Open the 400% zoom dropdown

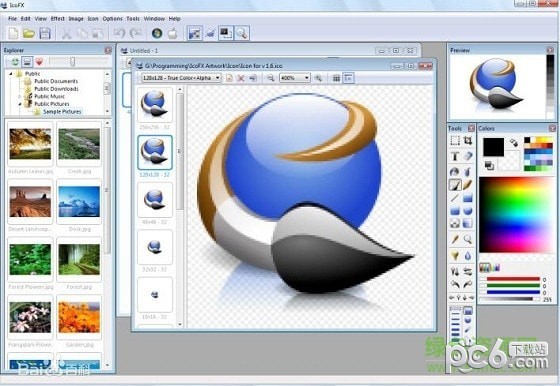(x=294, y=78)
